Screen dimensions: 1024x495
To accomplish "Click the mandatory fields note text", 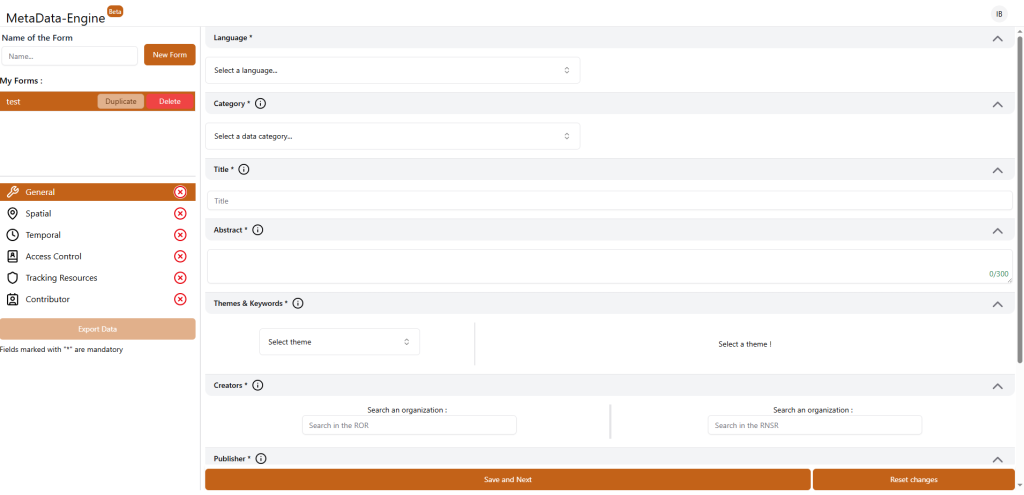I will (61, 349).
